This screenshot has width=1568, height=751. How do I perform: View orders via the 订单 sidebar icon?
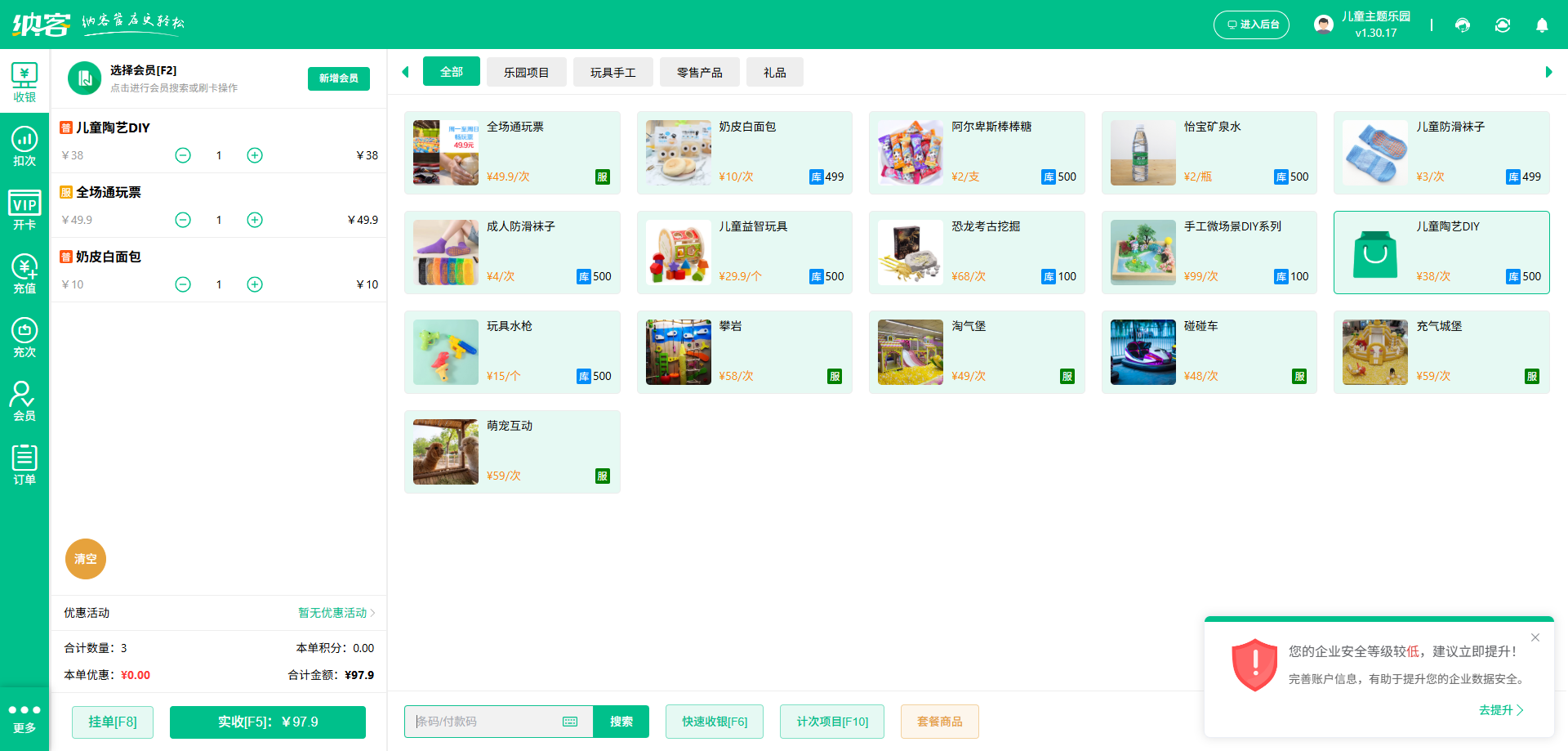pyautogui.click(x=24, y=464)
